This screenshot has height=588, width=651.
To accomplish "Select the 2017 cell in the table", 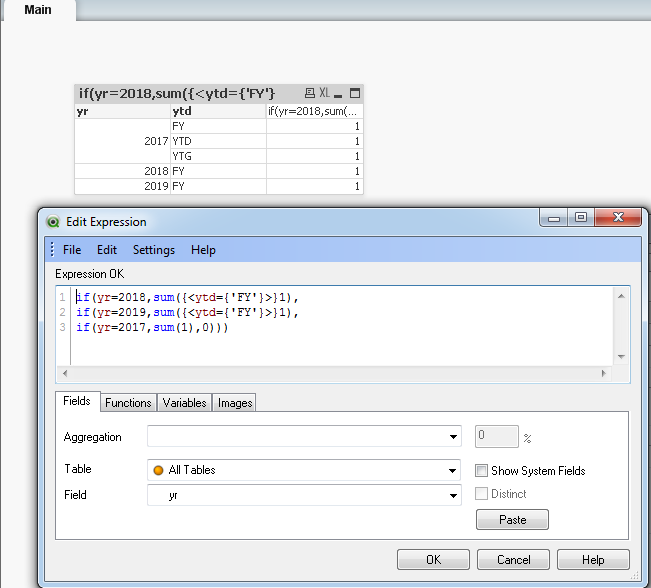I will [122, 141].
